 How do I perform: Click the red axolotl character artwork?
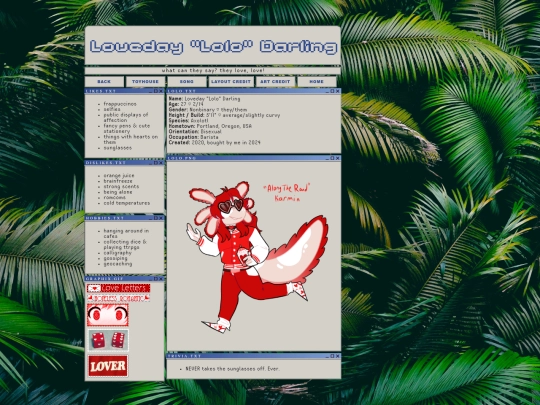coord(257,257)
